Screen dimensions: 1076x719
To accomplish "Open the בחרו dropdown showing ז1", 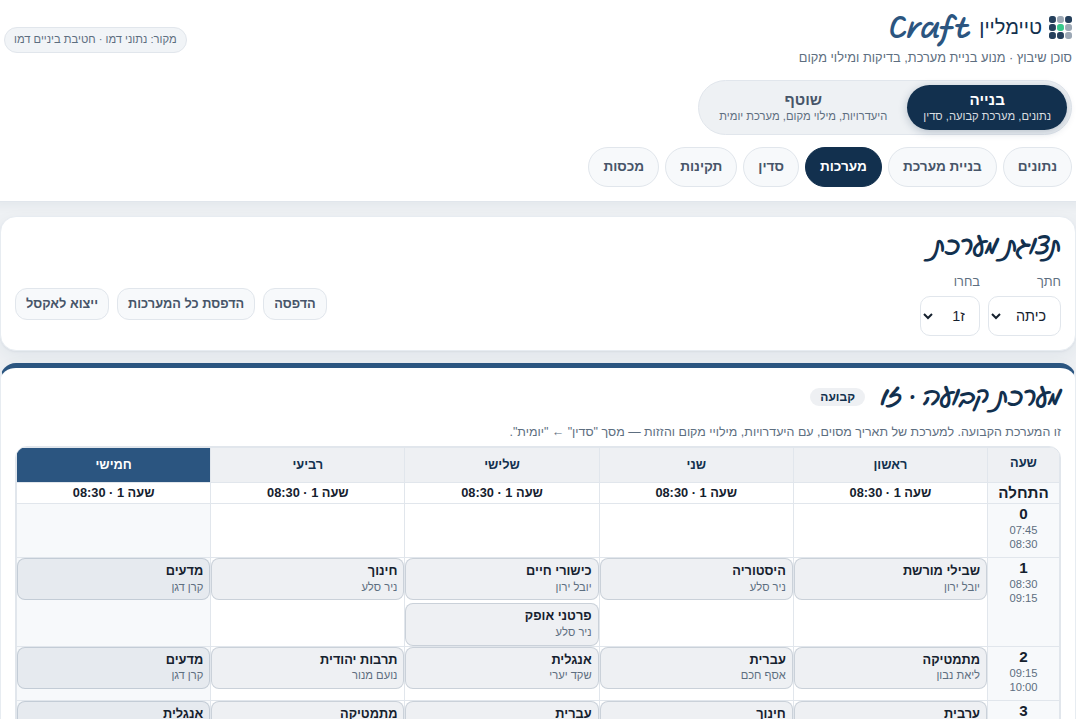I will (x=950, y=316).
